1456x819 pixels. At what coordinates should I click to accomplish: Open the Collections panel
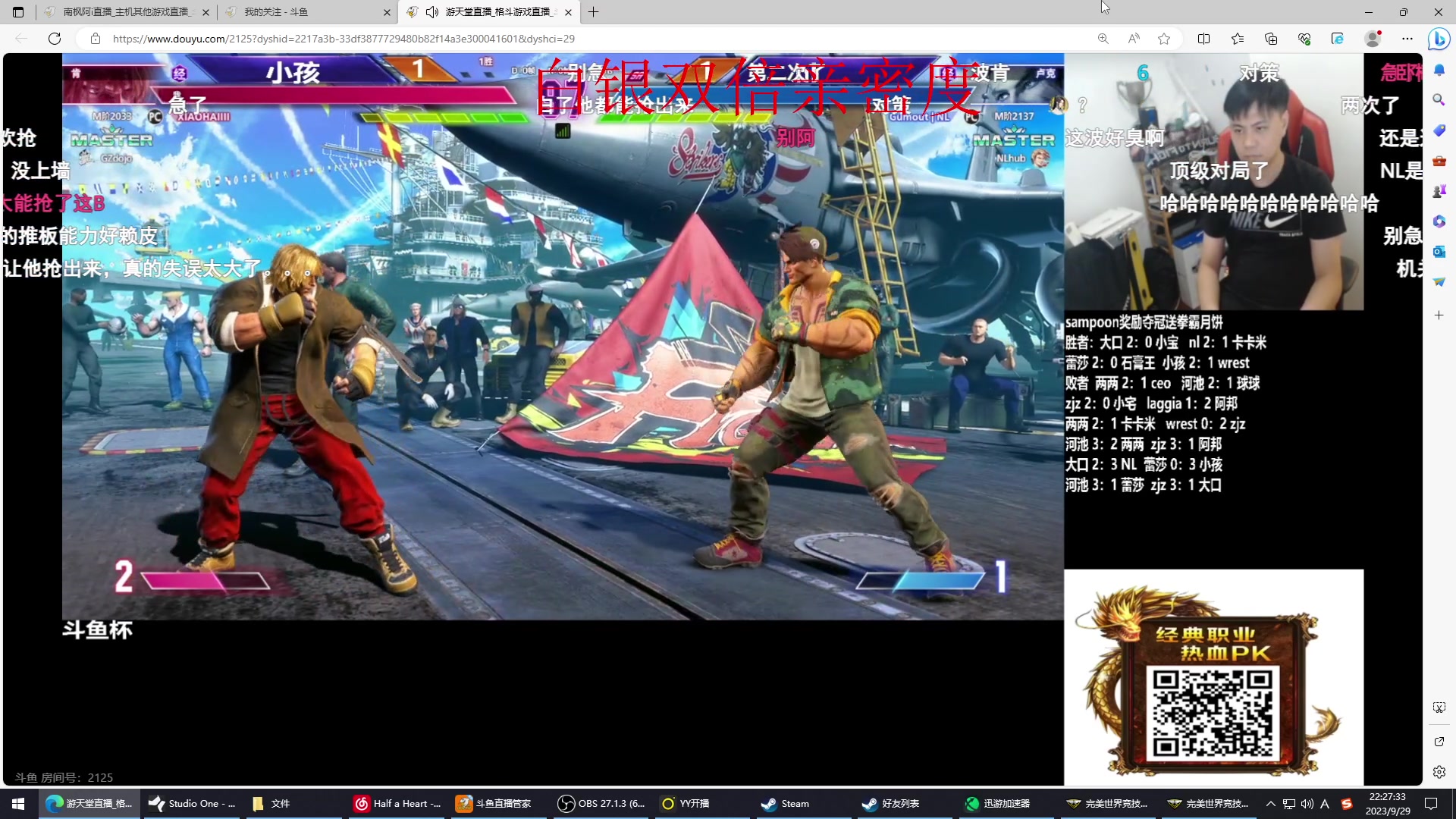[1271, 39]
